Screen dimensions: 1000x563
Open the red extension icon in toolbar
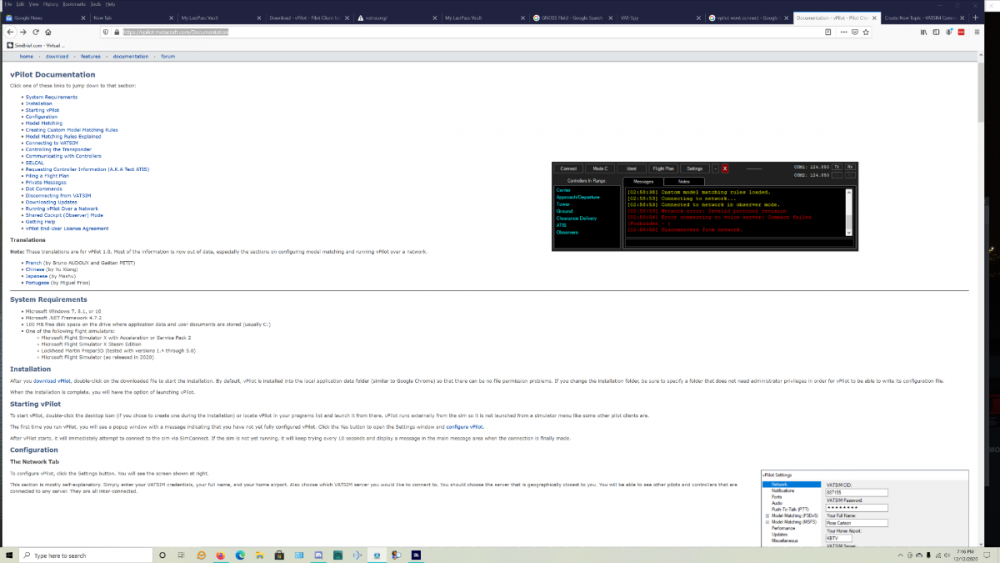(x=961, y=32)
